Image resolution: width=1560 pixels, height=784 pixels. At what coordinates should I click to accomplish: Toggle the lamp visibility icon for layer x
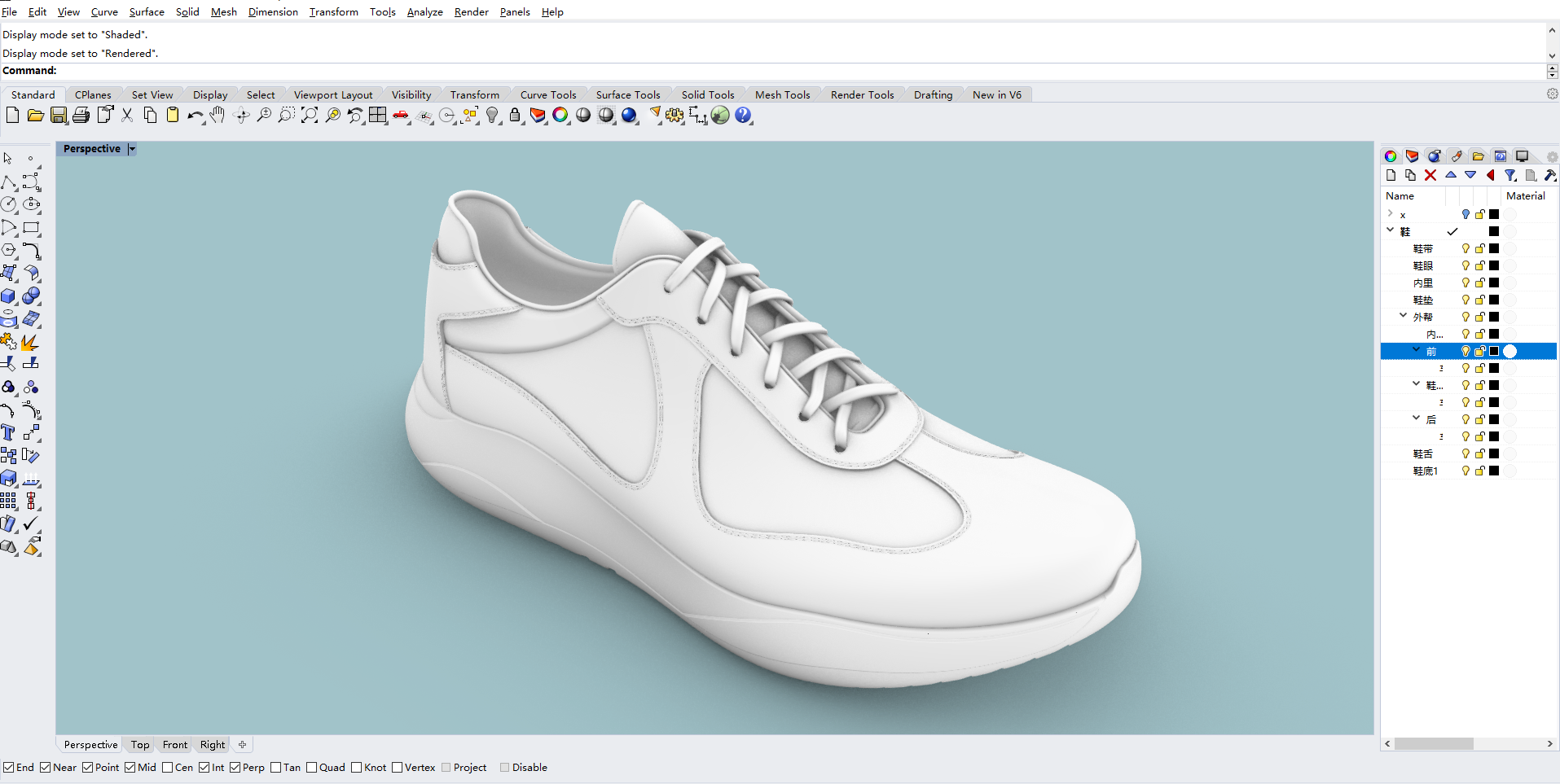(1467, 214)
